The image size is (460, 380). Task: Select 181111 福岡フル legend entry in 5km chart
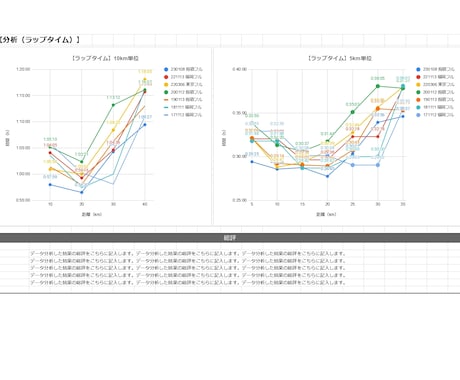(x=435, y=107)
